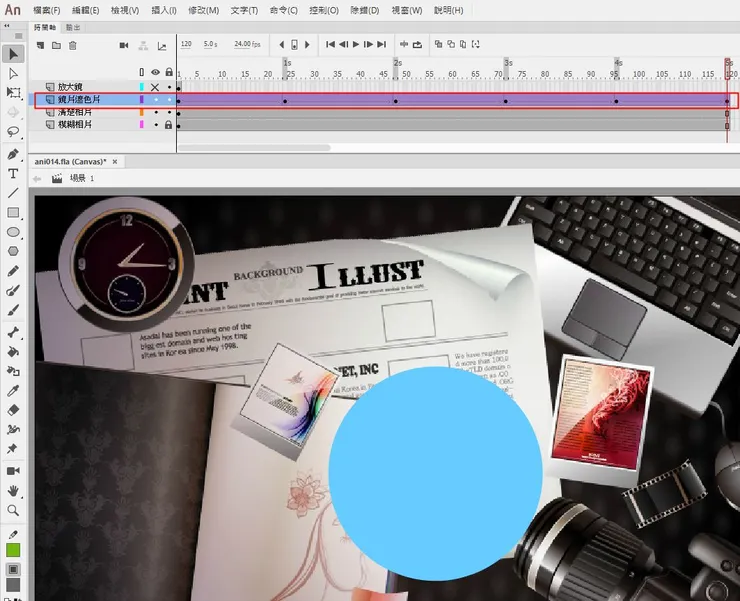
Task: Step forward one frame
Action: click(x=369, y=44)
